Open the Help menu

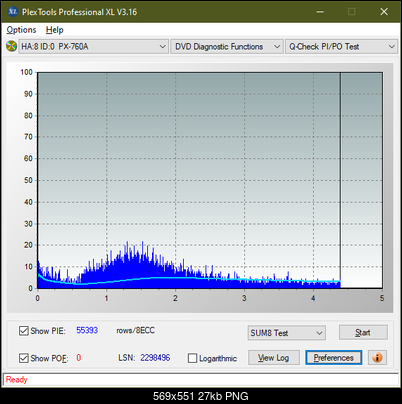(x=55, y=30)
